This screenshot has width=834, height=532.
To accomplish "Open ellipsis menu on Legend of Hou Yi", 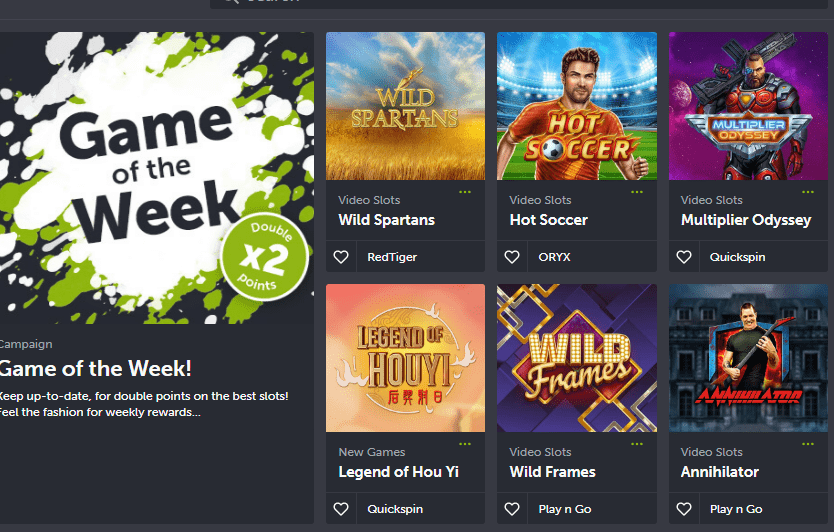I will (x=465, y=444).
